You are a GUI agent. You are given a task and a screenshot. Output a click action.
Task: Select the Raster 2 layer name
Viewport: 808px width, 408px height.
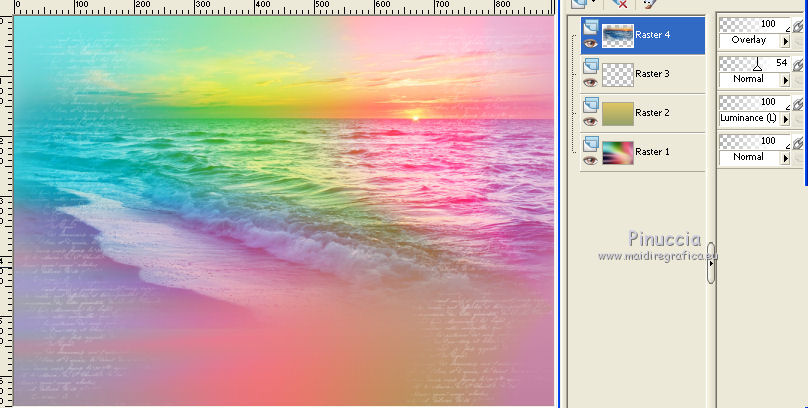click(652, 113)
